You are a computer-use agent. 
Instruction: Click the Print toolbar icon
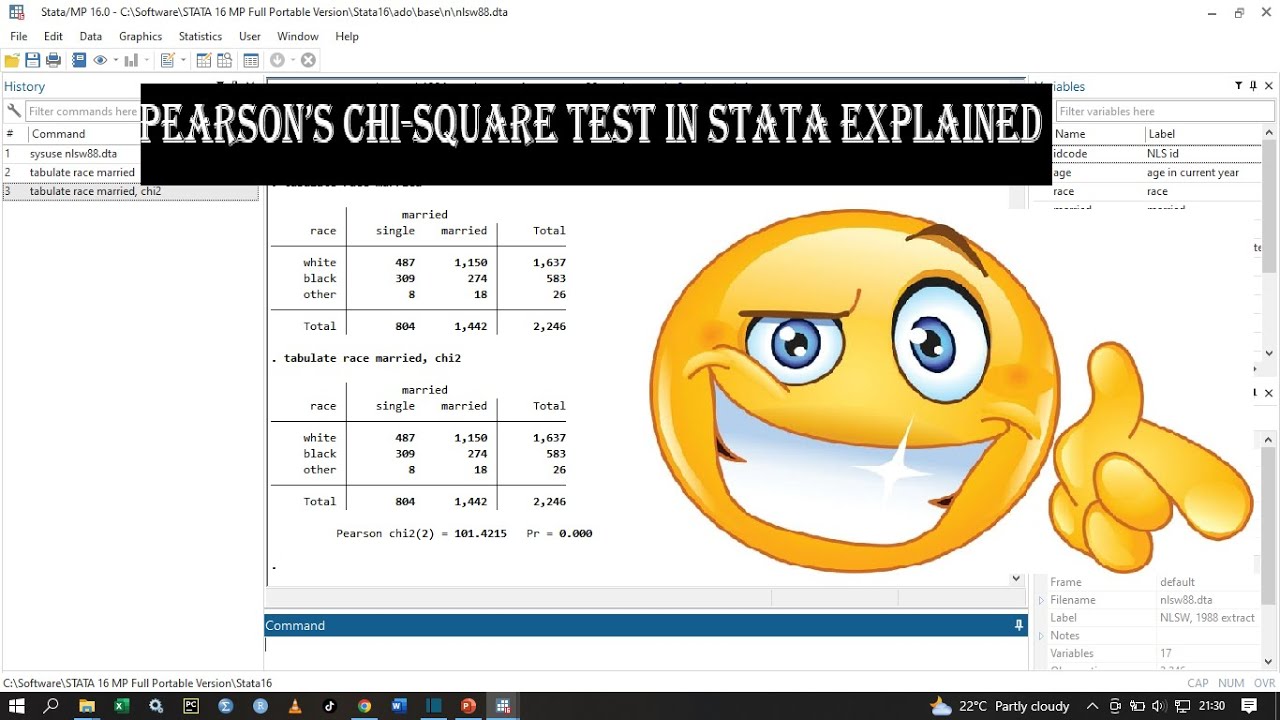click(53, 60)
